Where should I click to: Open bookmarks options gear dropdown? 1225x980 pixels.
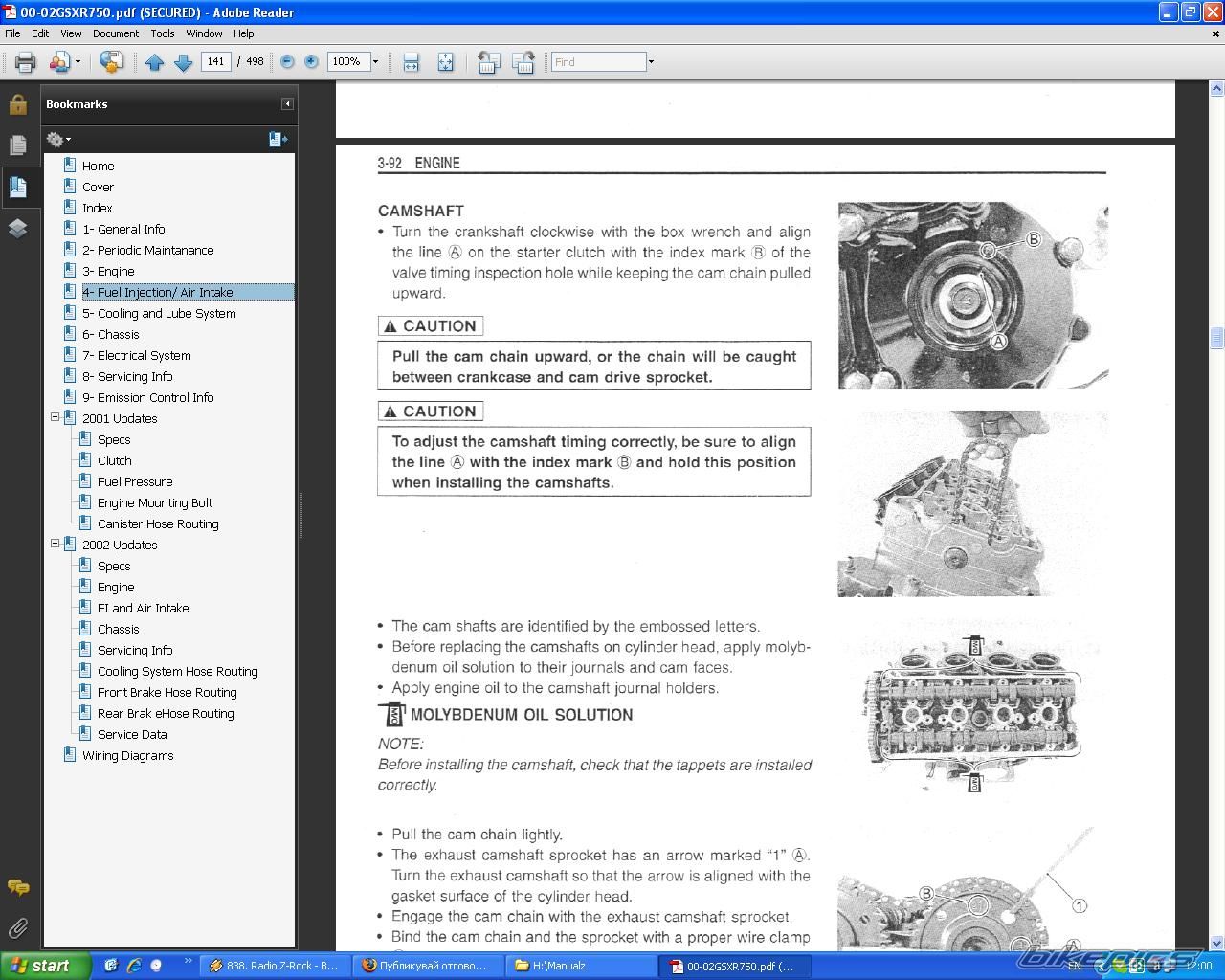point(58,140)
